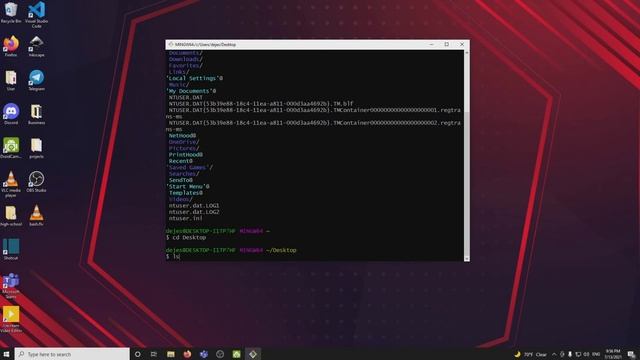Click the 'NetHood@' entry in terminal

pos(182,136)
